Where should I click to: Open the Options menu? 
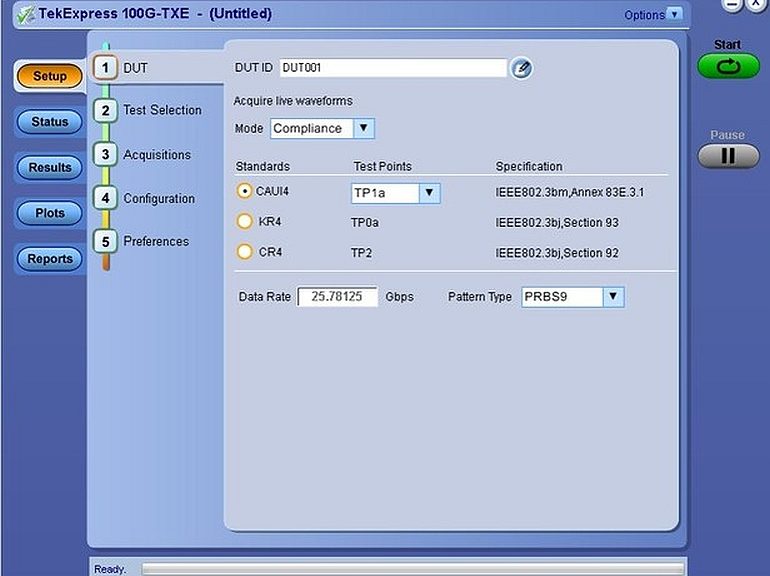(x=653, y=15)
